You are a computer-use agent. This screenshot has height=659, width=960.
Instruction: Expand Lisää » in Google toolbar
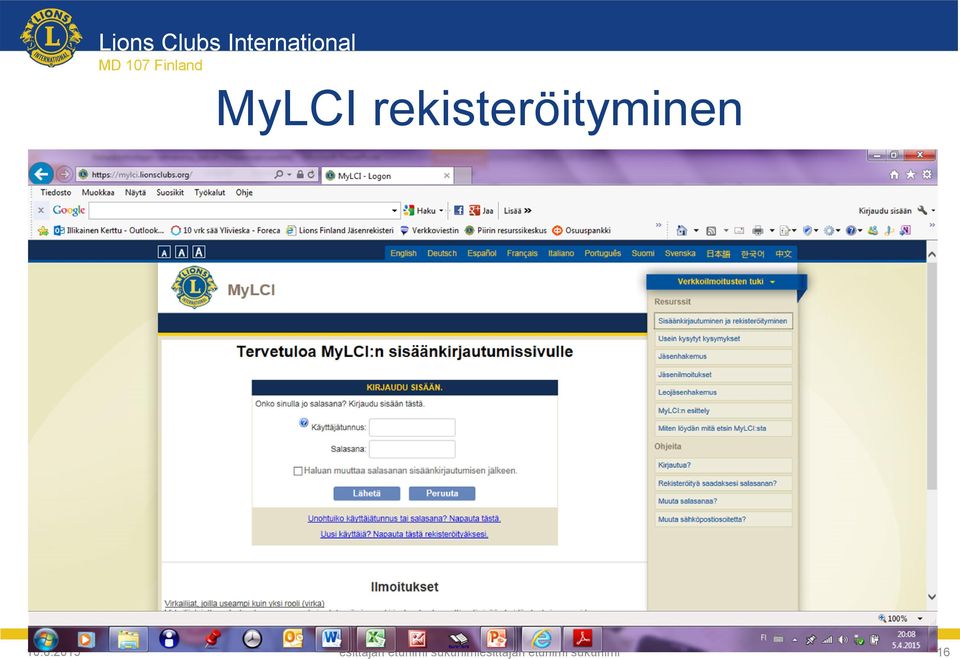(x=517, y=211)
